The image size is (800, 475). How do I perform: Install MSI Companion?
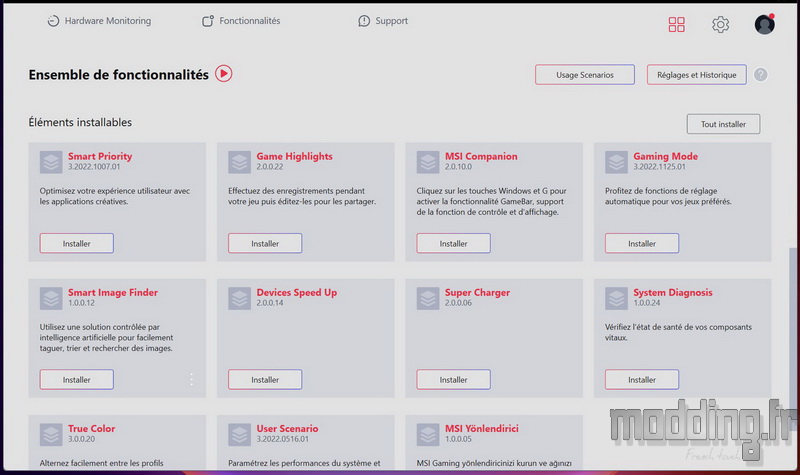click(x=454, y=243)
